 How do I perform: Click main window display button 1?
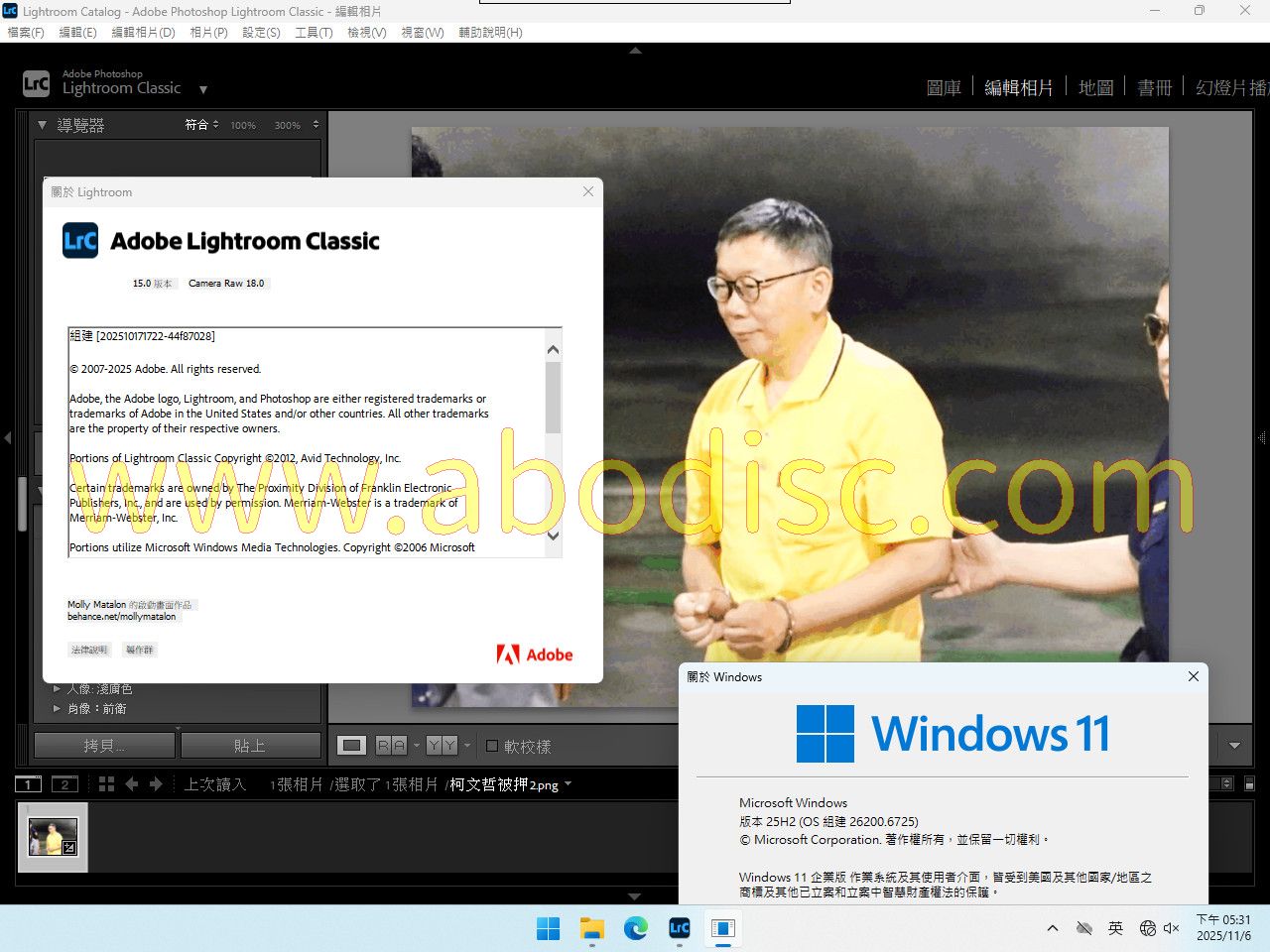click(29, 784)
